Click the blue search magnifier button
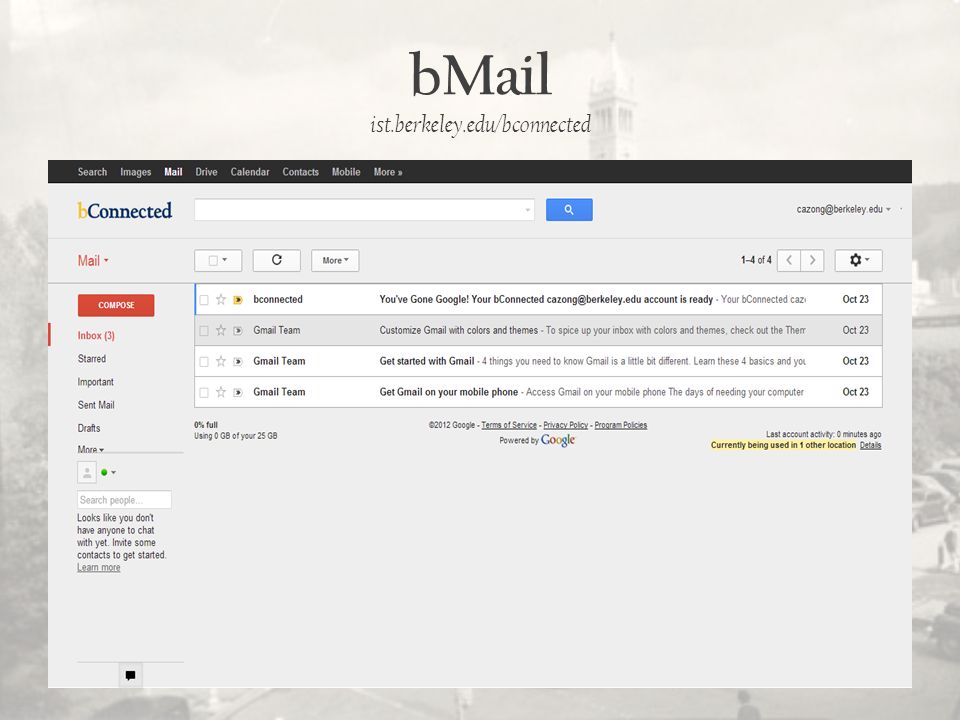 click(x=569, y=209)
